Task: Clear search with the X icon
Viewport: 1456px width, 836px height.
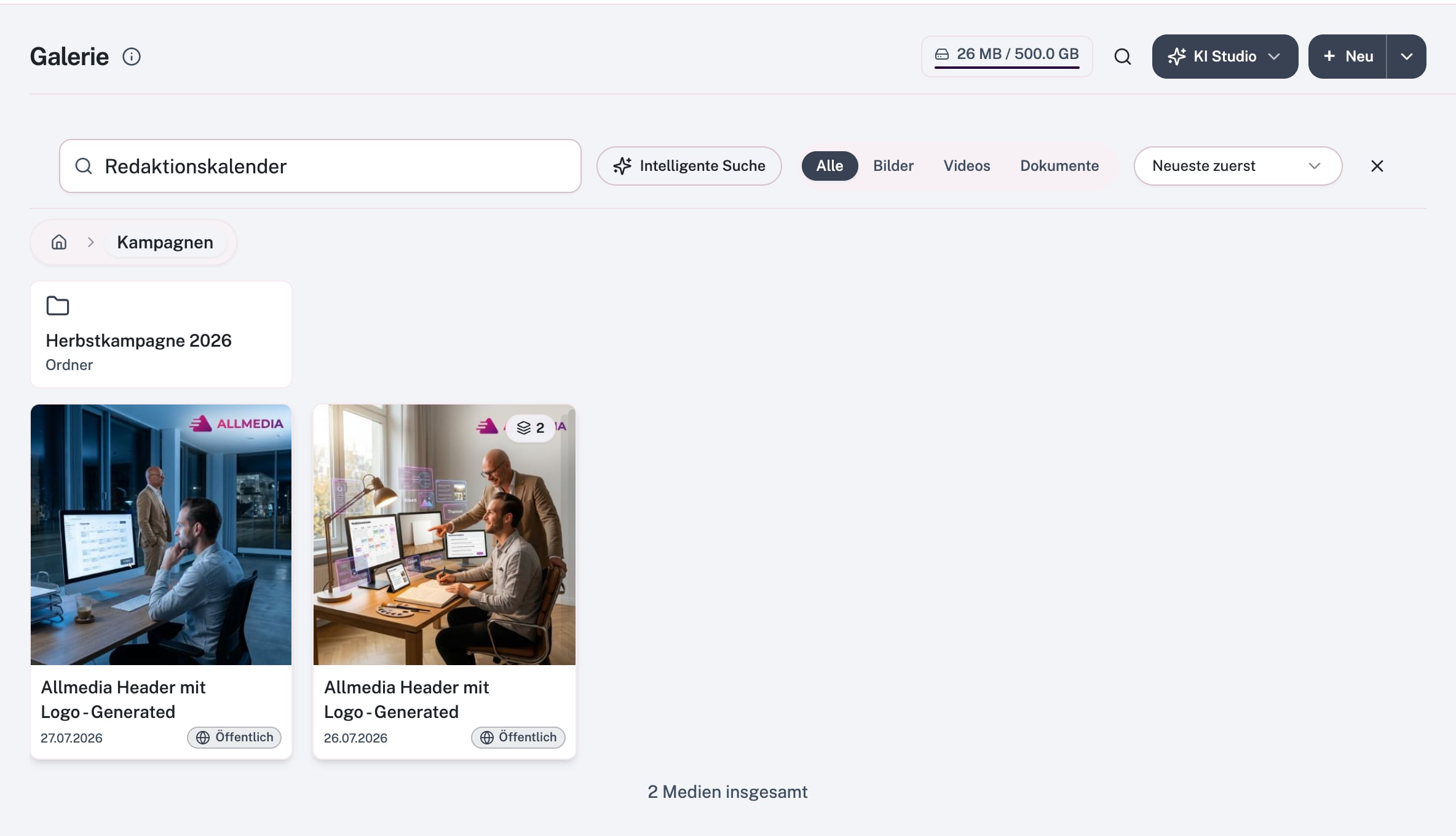Action: click(x=1377, y=166)
